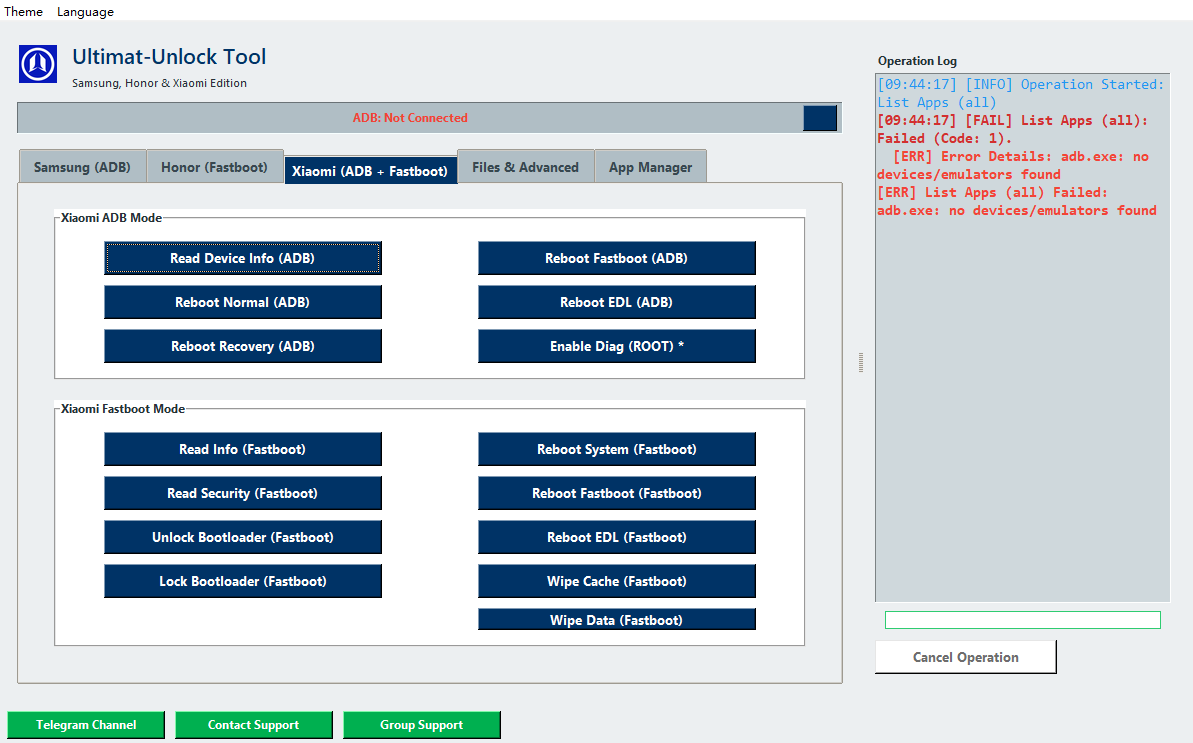Click Wipe Cache (Fastboot) button
1193x743 pixels.
pos(616,581)
